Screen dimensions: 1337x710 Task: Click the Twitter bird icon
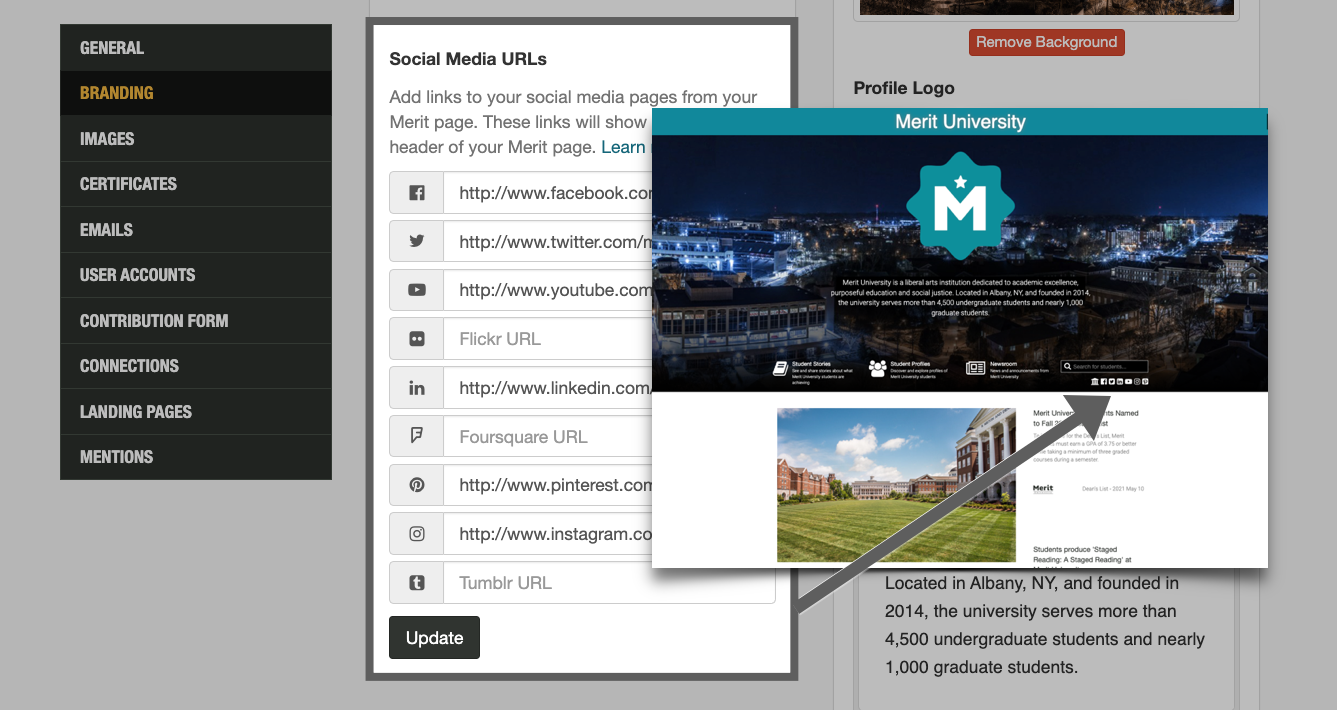417,242
